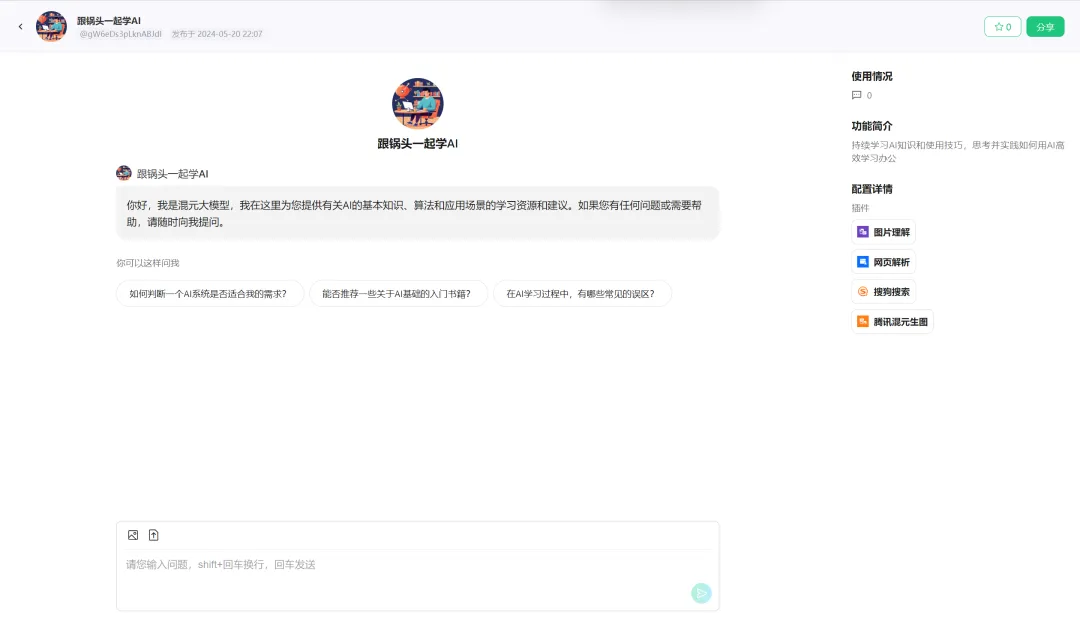Image resolution: width=1080 pixels, height=634 pixels.
Task: Open the 图片理解 plugin
Action: pyautogui.click(x=883, y=232)
